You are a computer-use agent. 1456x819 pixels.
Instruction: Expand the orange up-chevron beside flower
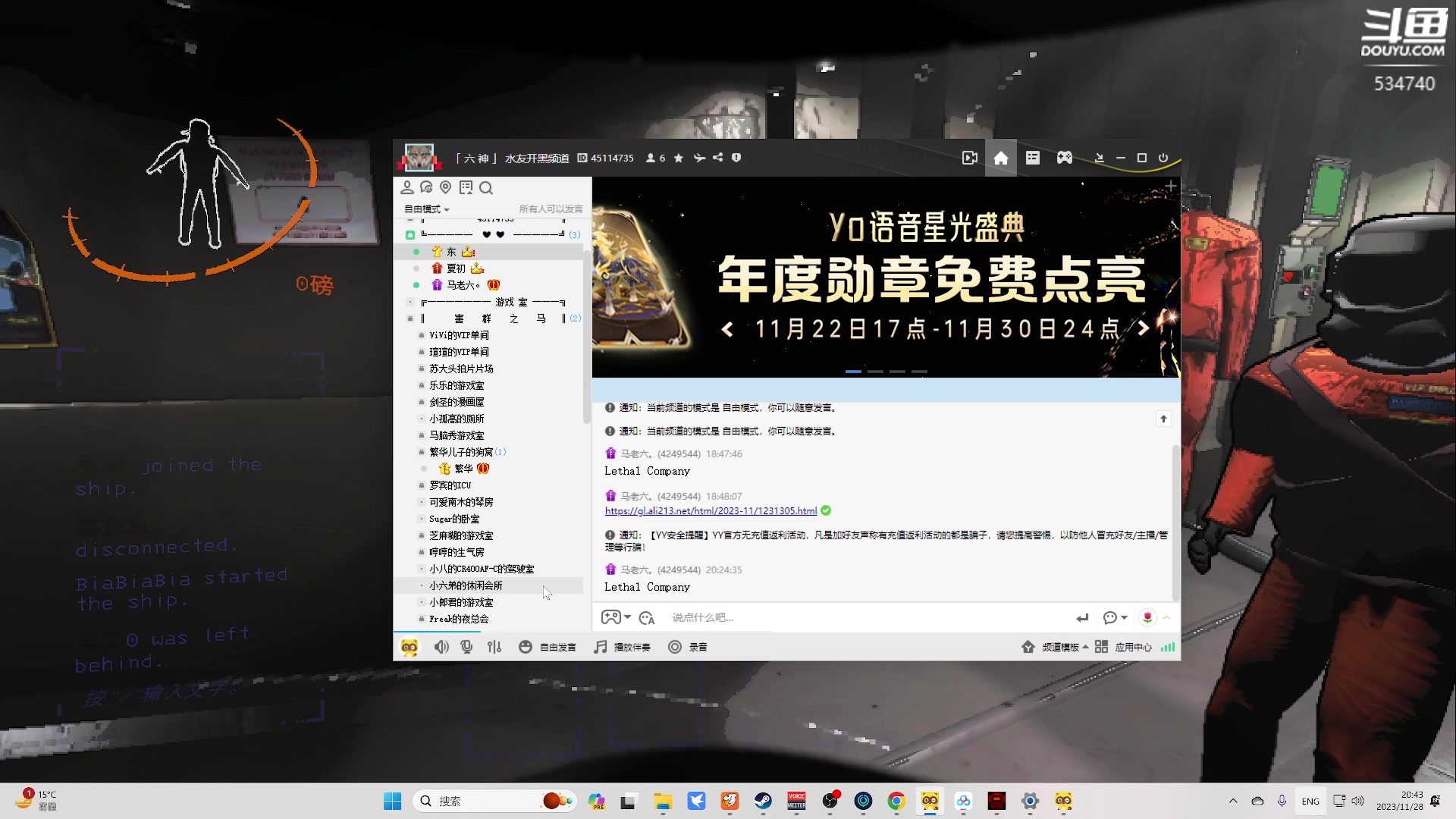tap(1167, 617)
